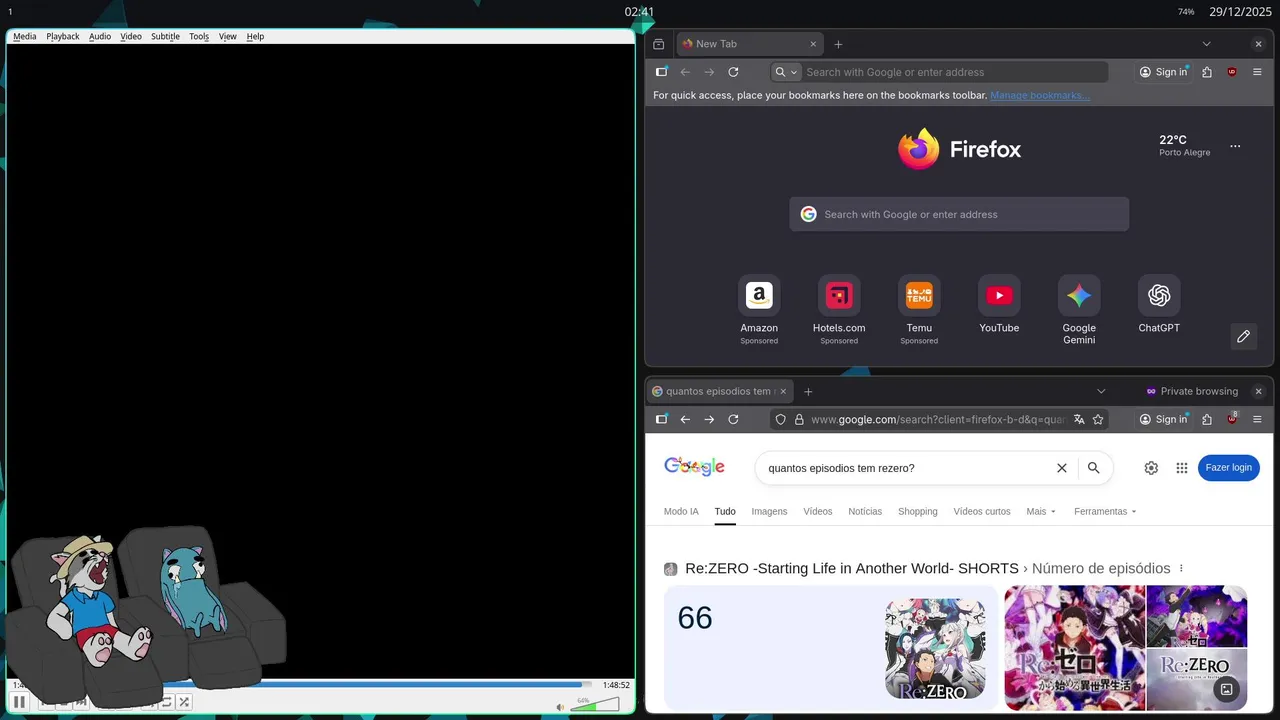1280x720 pixels.
Task: Open Extensions in top Firefox toolbar
Action: [x=1207, y=72]
